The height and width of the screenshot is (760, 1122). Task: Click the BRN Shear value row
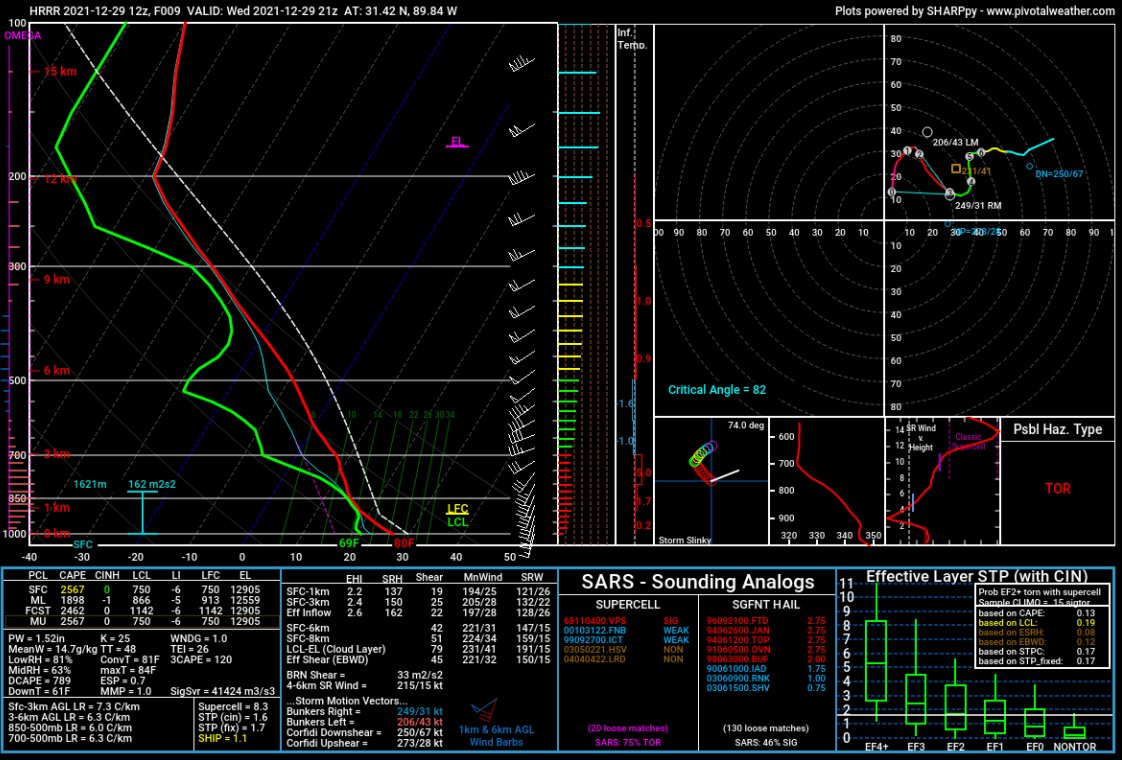pyautogui.click(x=365, y=675)
